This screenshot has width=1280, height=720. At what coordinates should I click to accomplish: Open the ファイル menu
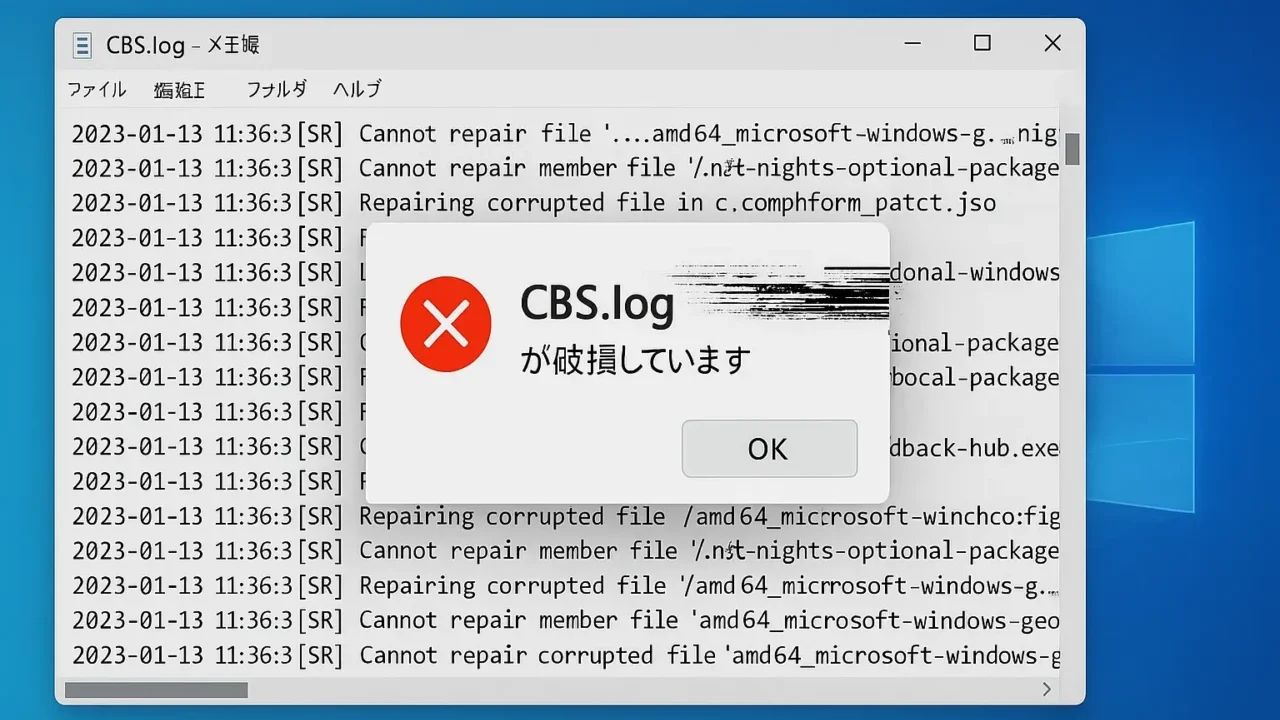click(97, 90)
